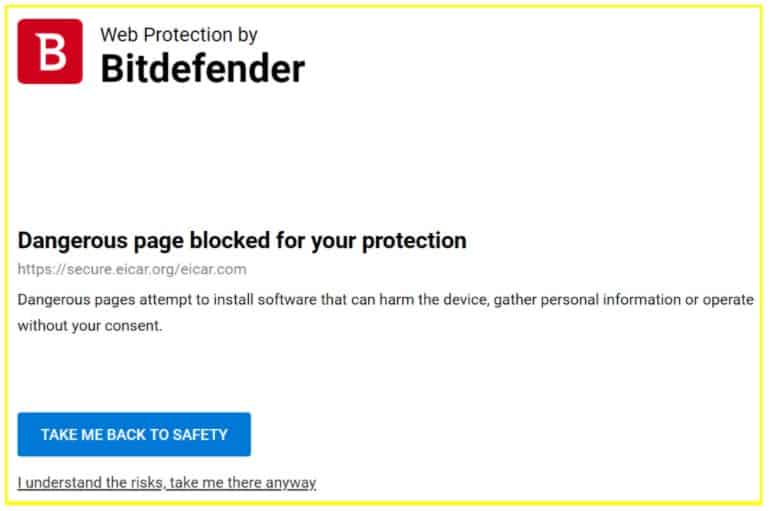Click 'Take me back to safety' button
769x511 pixels.
click(x=134, y=434)
